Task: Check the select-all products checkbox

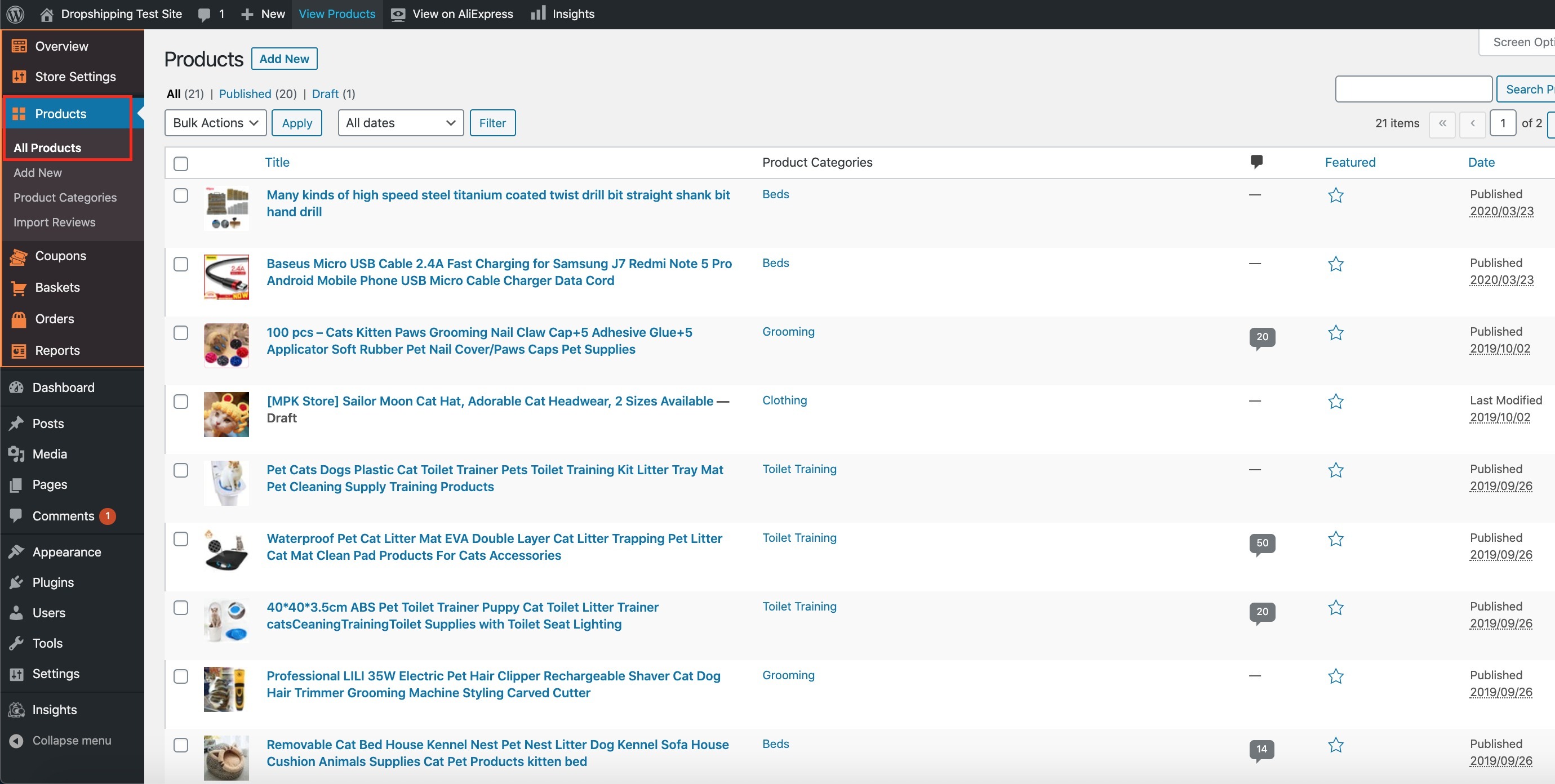Action: coord(180,163)
